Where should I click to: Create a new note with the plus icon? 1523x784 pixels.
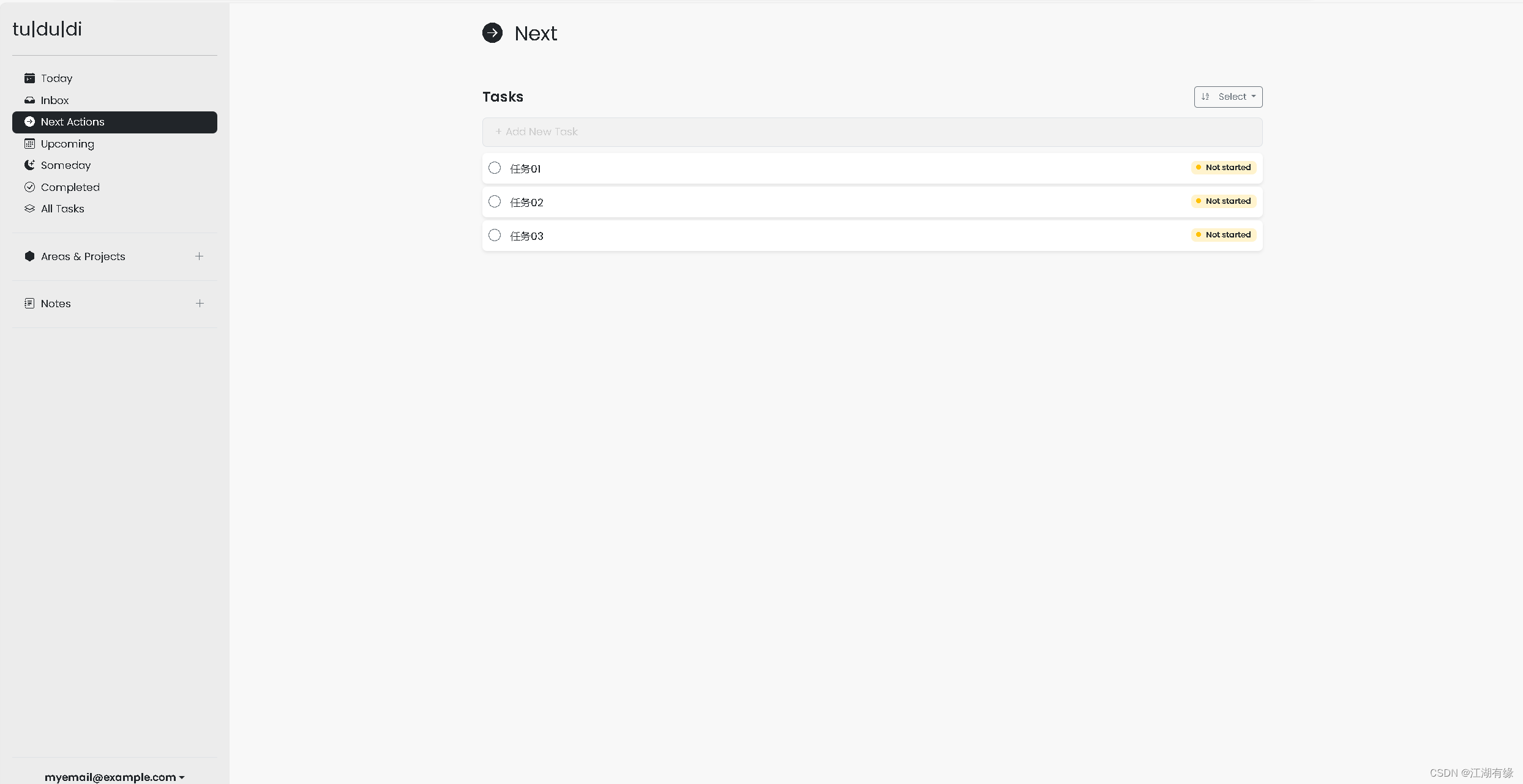(200, 304)
